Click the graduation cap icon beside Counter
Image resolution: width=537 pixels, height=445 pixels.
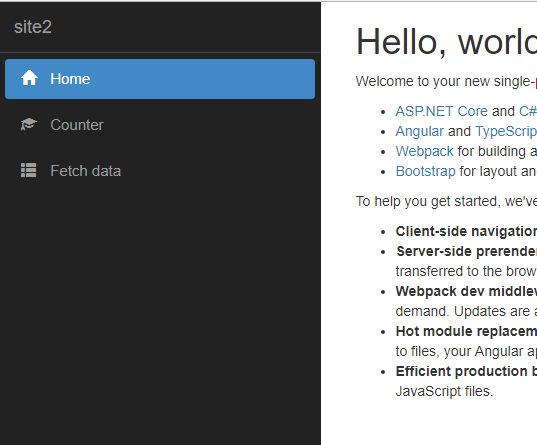(29, 124)
